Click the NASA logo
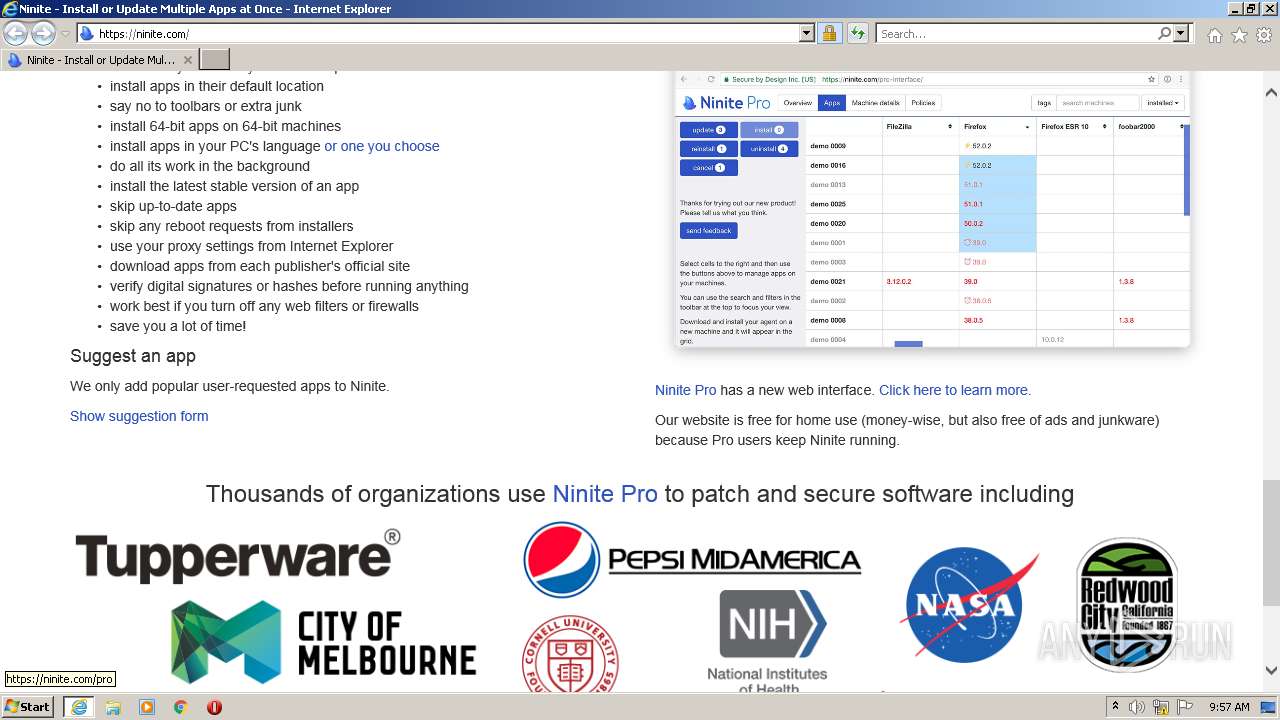Screen dimensions: 1280x720 [x=968, y=604]
